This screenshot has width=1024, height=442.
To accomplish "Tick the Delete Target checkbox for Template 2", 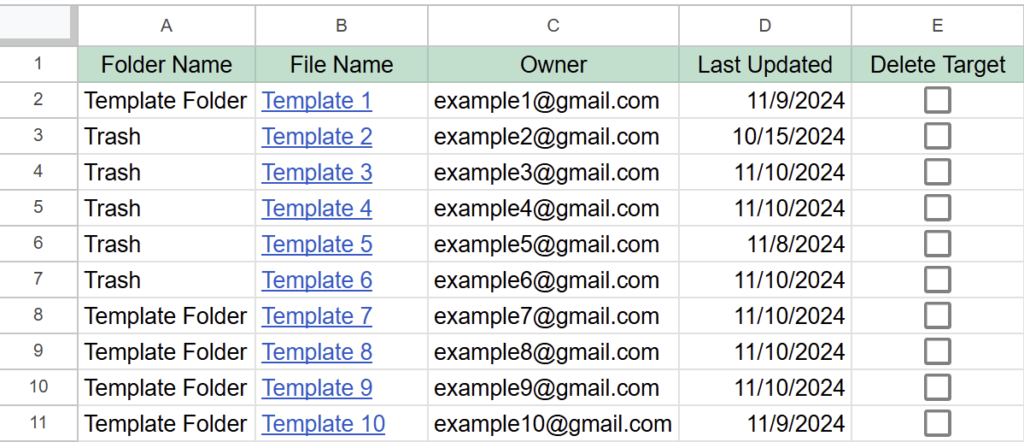I will coord(937,136).
